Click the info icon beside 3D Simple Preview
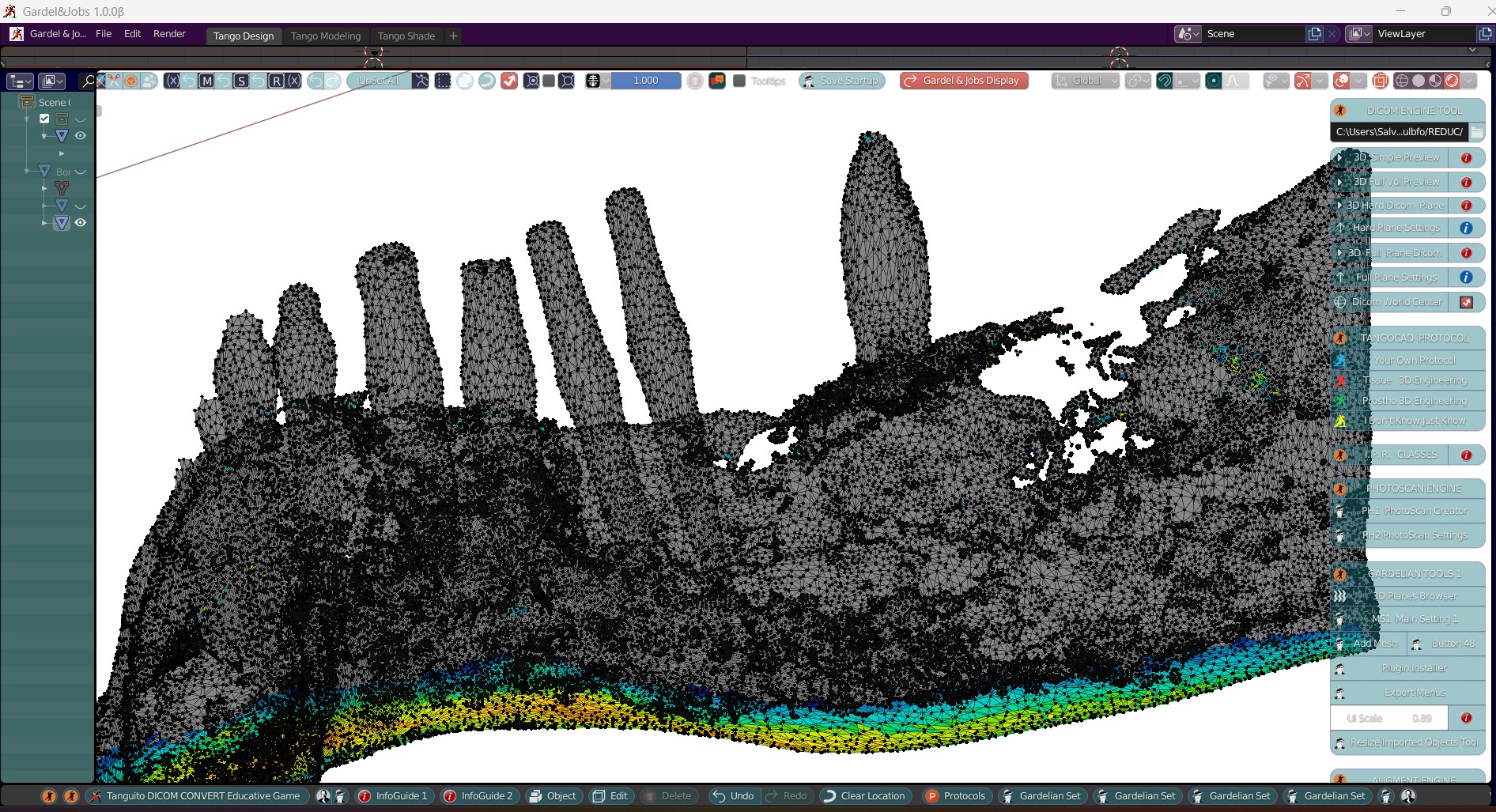This screenshot has height=812, width=1496. [1466, 157]
